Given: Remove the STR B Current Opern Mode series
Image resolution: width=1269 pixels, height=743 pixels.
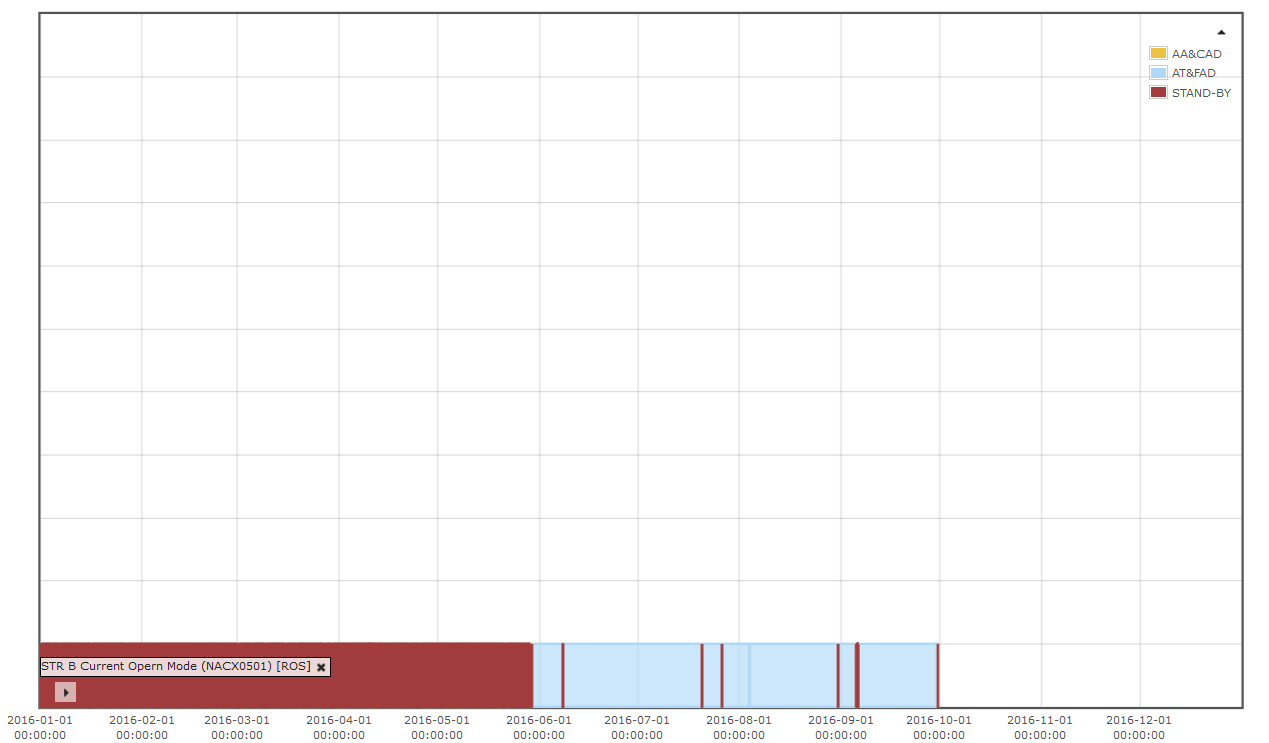Looking at the screenshot, I should coord(321,667).
